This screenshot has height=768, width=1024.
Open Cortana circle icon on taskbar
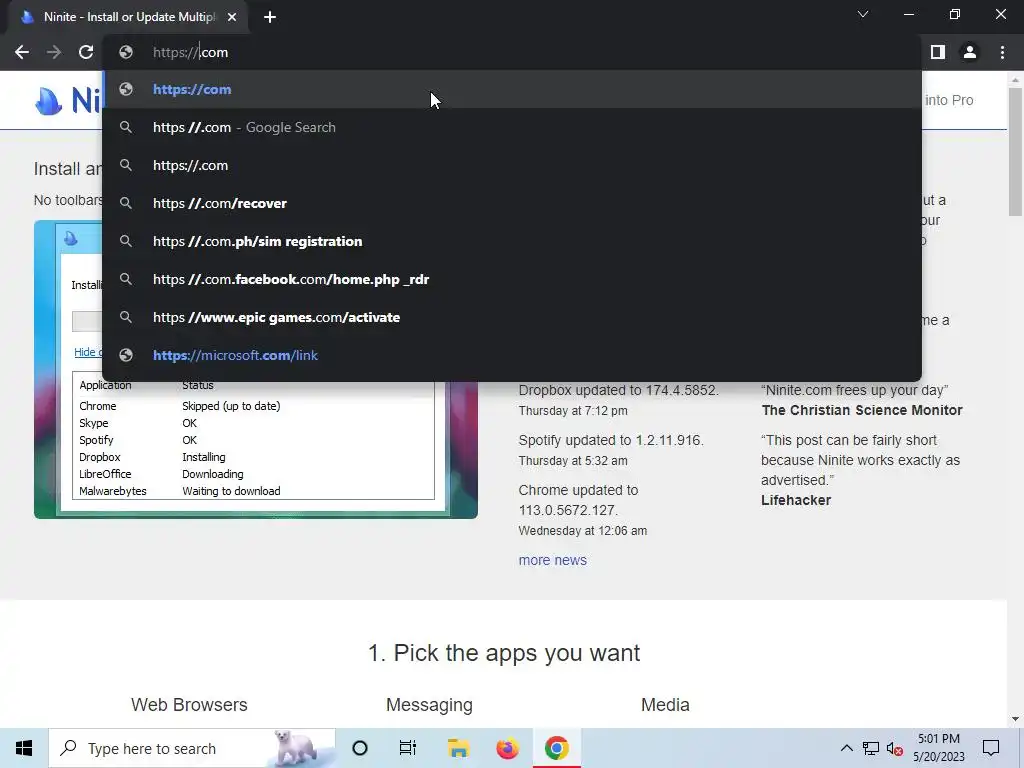coord(360,748)
